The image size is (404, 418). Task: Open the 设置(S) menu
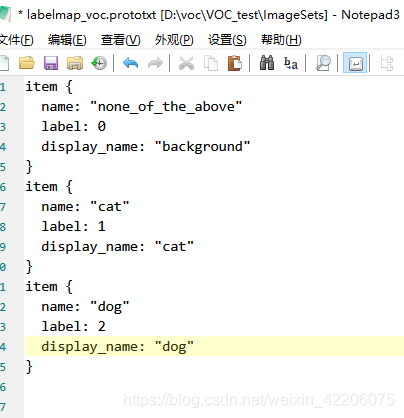(227, 40)
